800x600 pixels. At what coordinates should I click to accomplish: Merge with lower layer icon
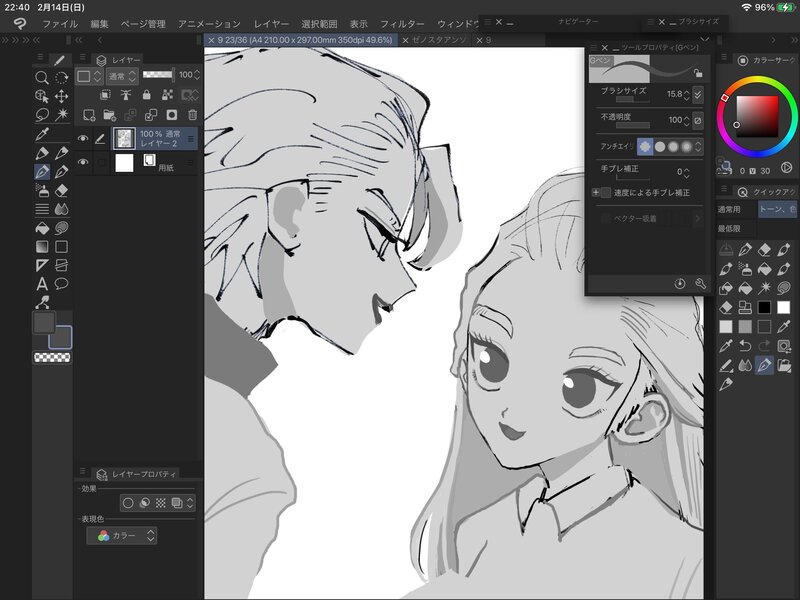click(151, 115)
